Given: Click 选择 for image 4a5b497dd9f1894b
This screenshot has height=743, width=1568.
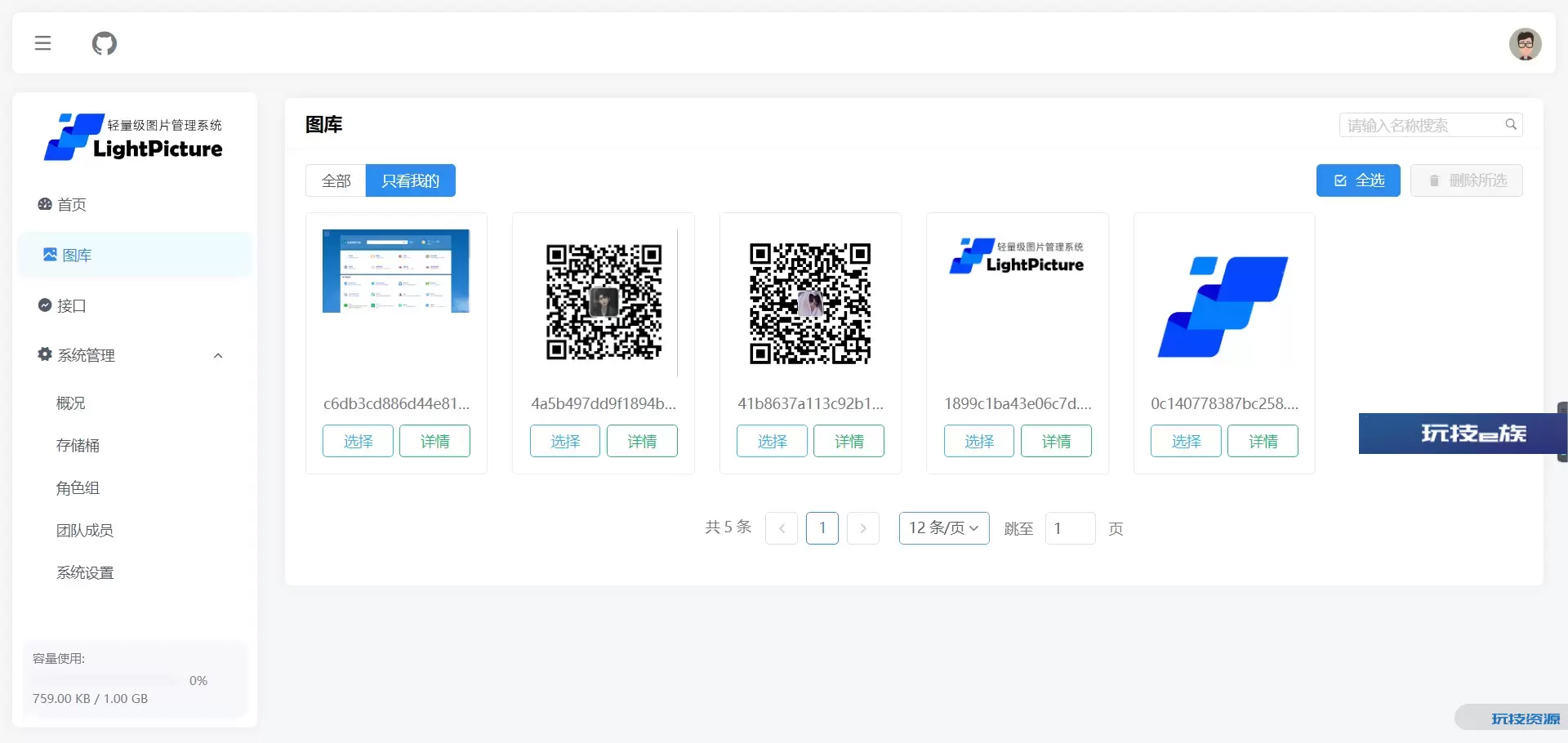Looking at the screenshot, I should tap(565, 441).
